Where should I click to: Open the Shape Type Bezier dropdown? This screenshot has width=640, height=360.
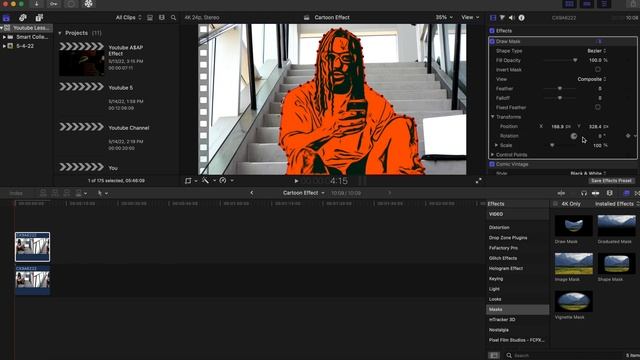pos(596,51)
